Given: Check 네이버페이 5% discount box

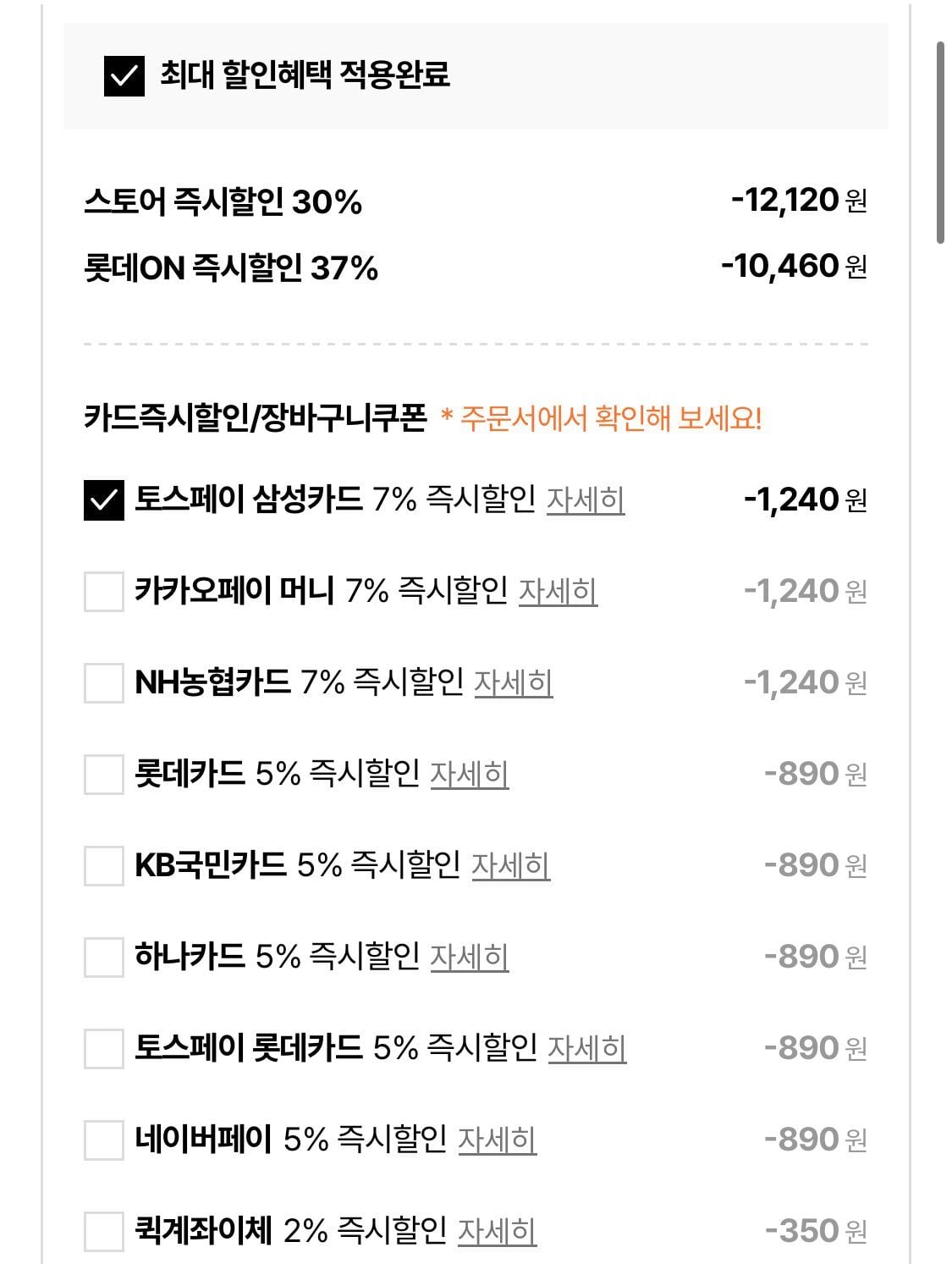Looking at the screenshot, I should 103,1140.
